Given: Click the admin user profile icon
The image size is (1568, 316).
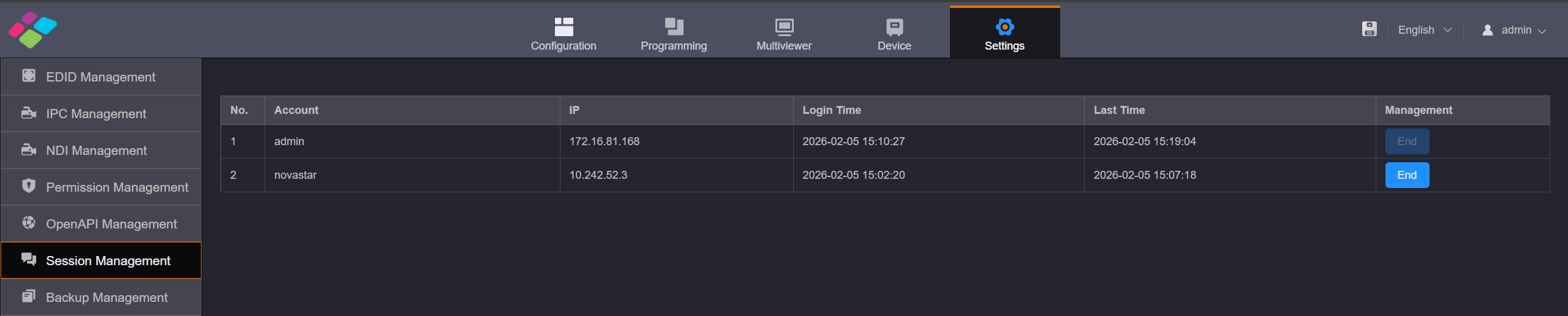Looking at the screenshot, I should pyautogui.click(x=1487, y=30).
